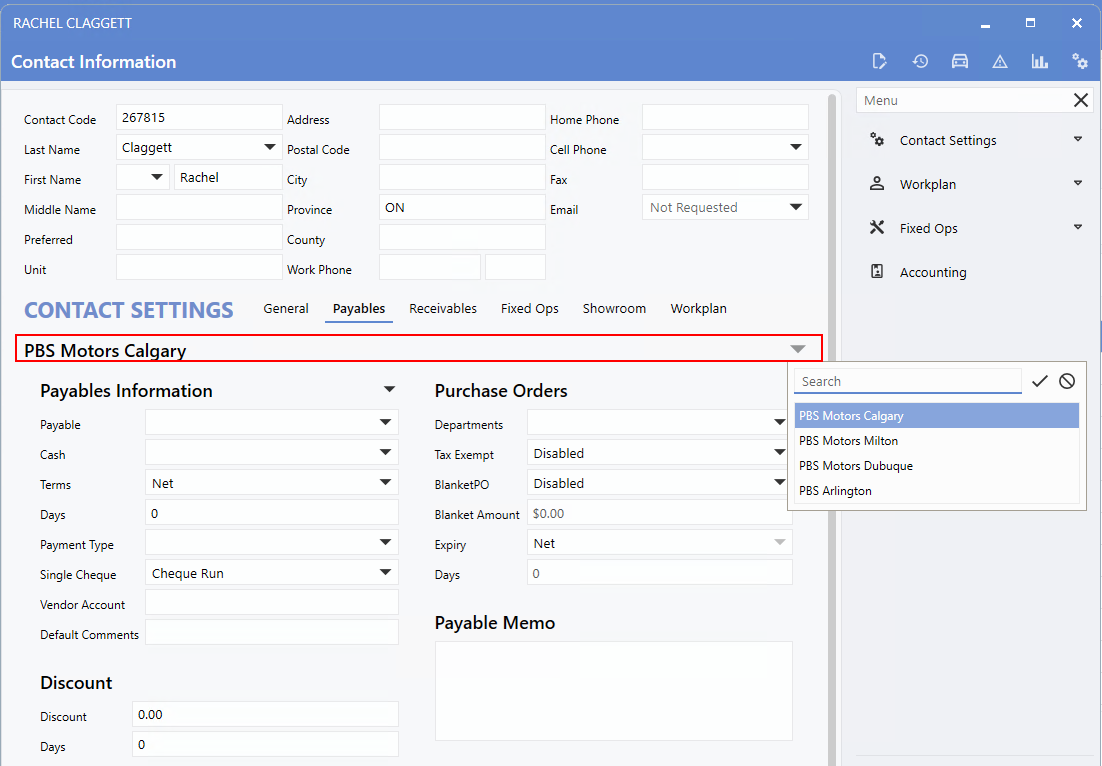Click the Discount amount field
The width and height of the screenshot is (1102, 766).
(x=266, y=714)
